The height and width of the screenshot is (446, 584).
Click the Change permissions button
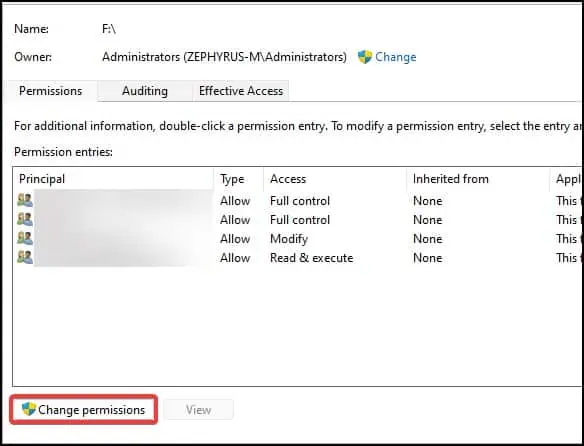tap(83, 410)
